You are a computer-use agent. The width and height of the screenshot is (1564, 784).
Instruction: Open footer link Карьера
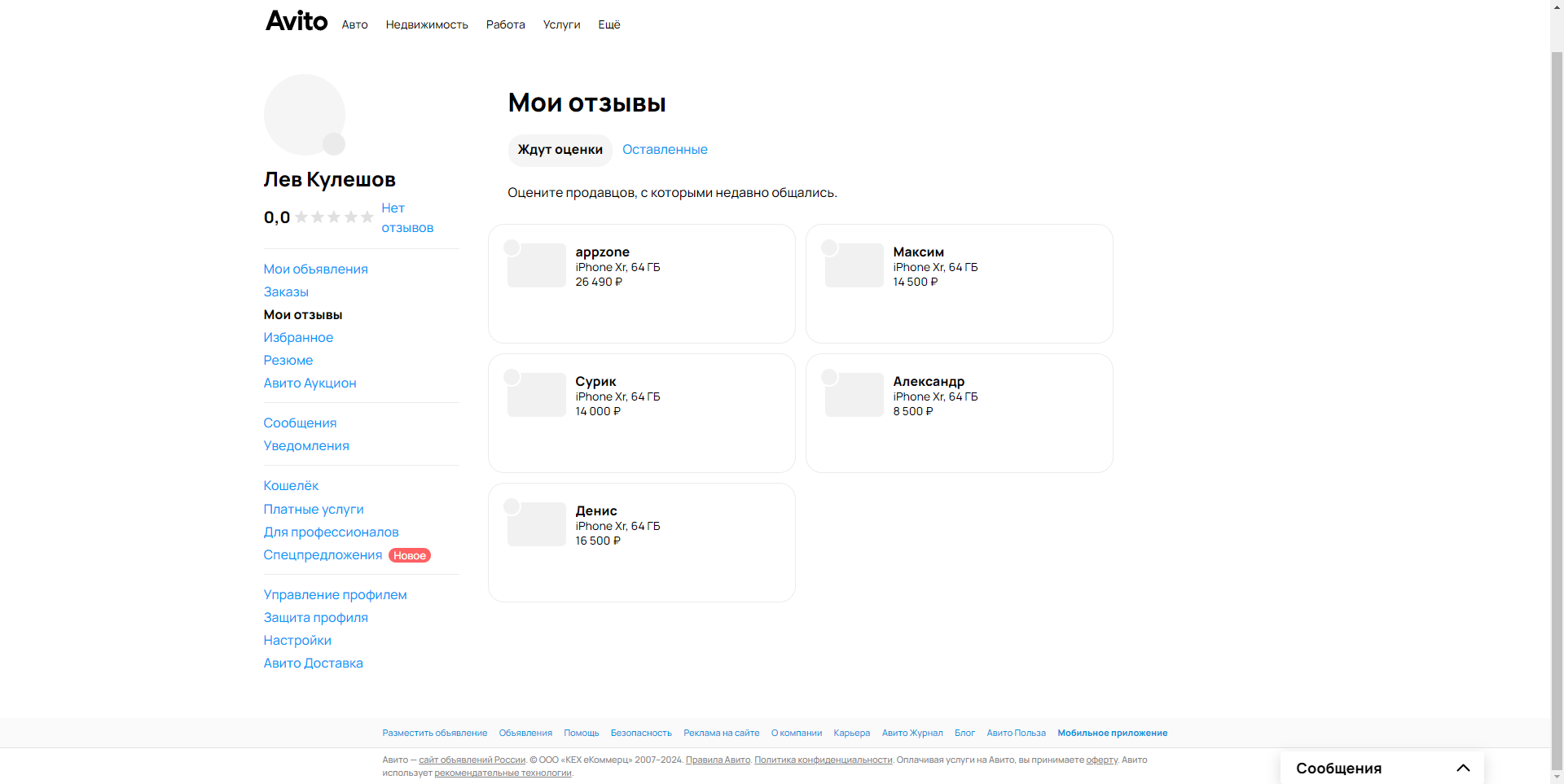point(852,733)
